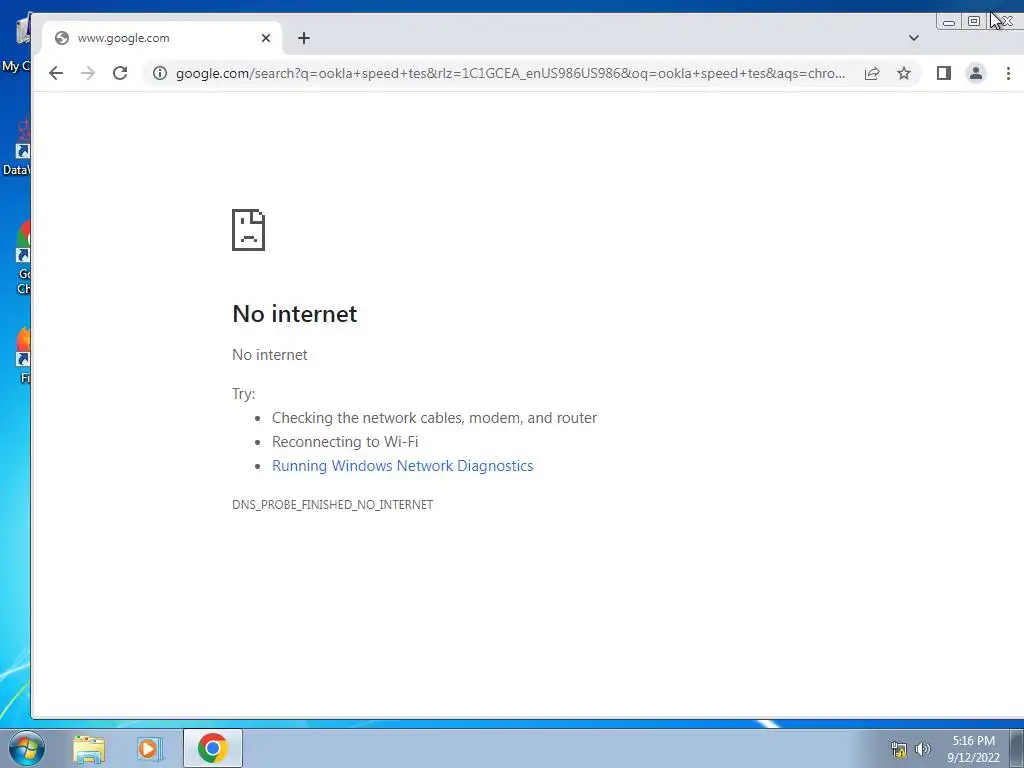Click the google.com search URL address bar

pyautogui.click(x=511, y=73)
